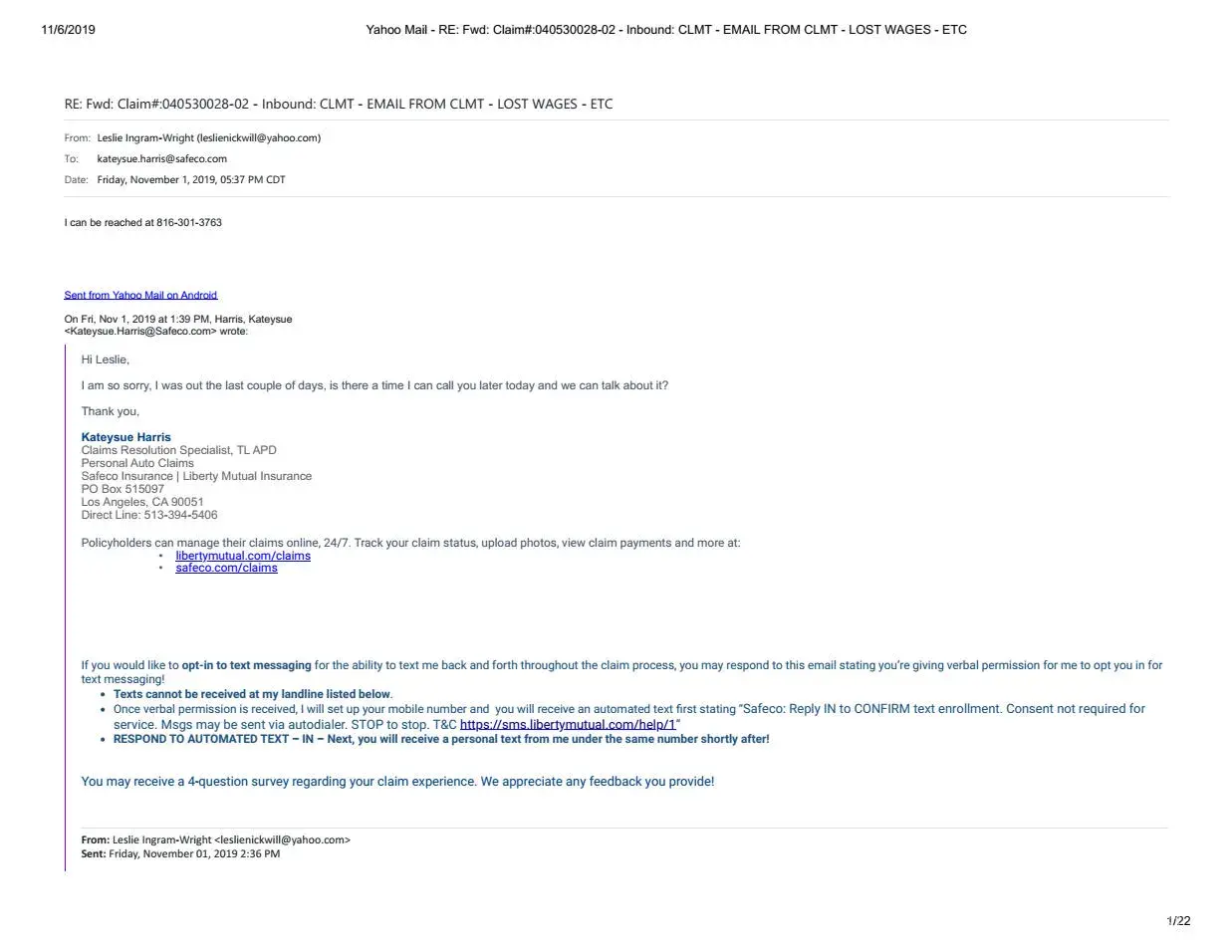The image size is (1232, 952).
Task: Click the Kateysue Harris signature name
Action: tap(125, 437)
